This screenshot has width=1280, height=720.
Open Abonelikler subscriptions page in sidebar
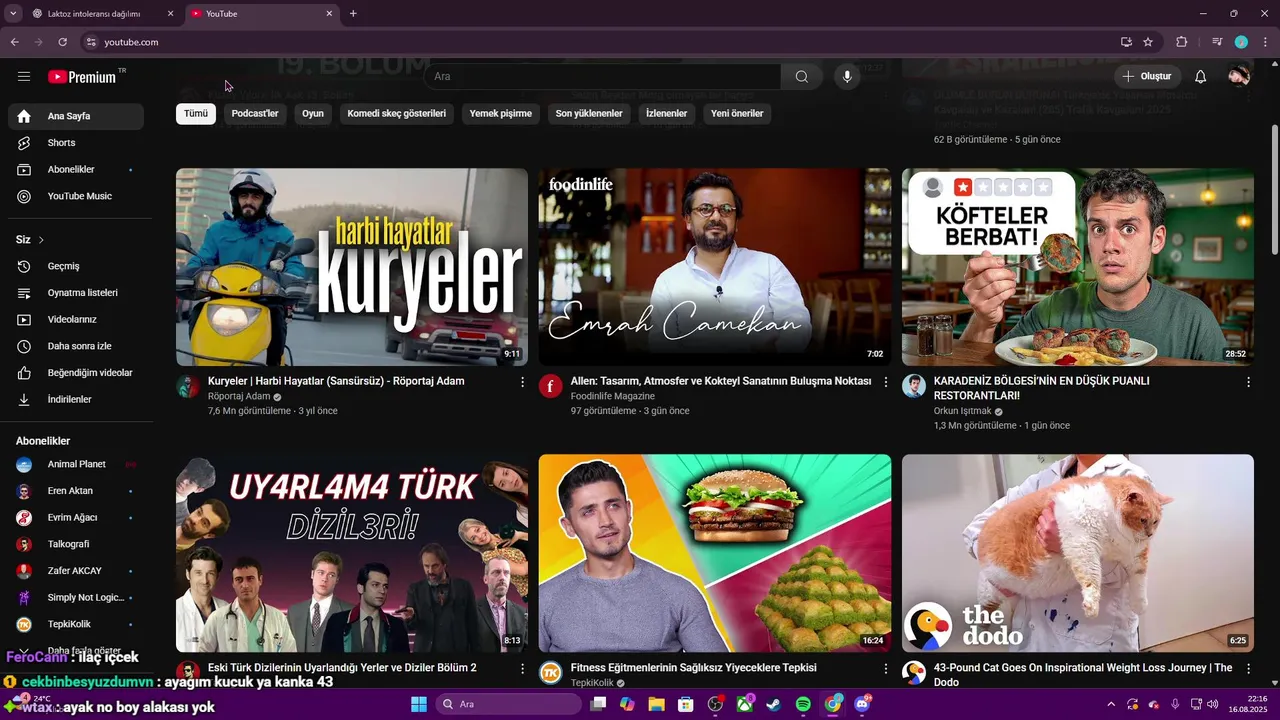click(76, 170)
